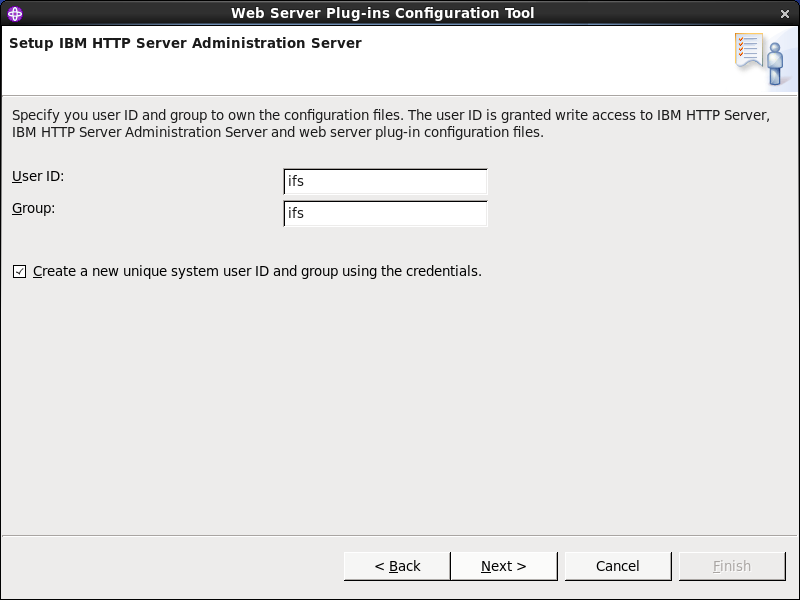Go to the previous step with Back

click(x=397, y=566)
